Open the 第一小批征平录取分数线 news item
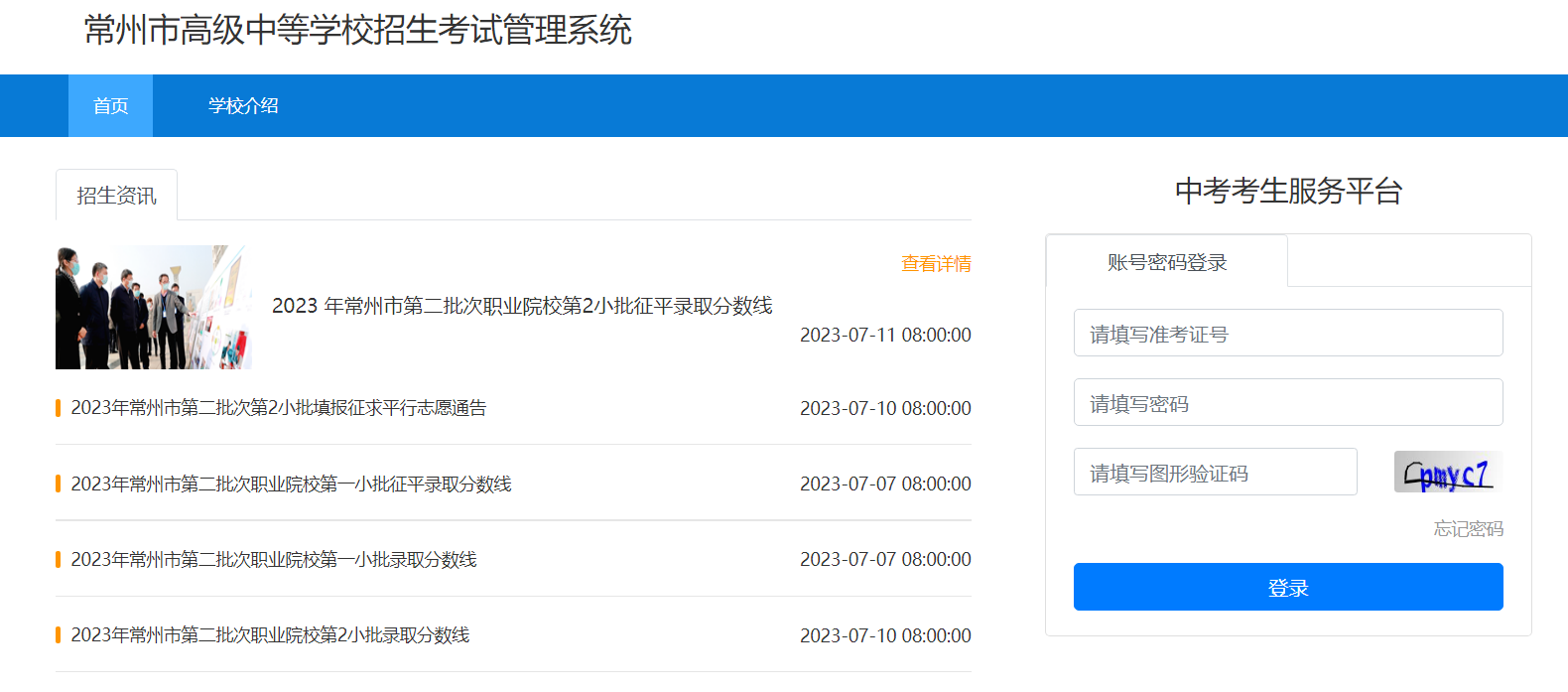The image size is (1568, 692). [291, 484]
